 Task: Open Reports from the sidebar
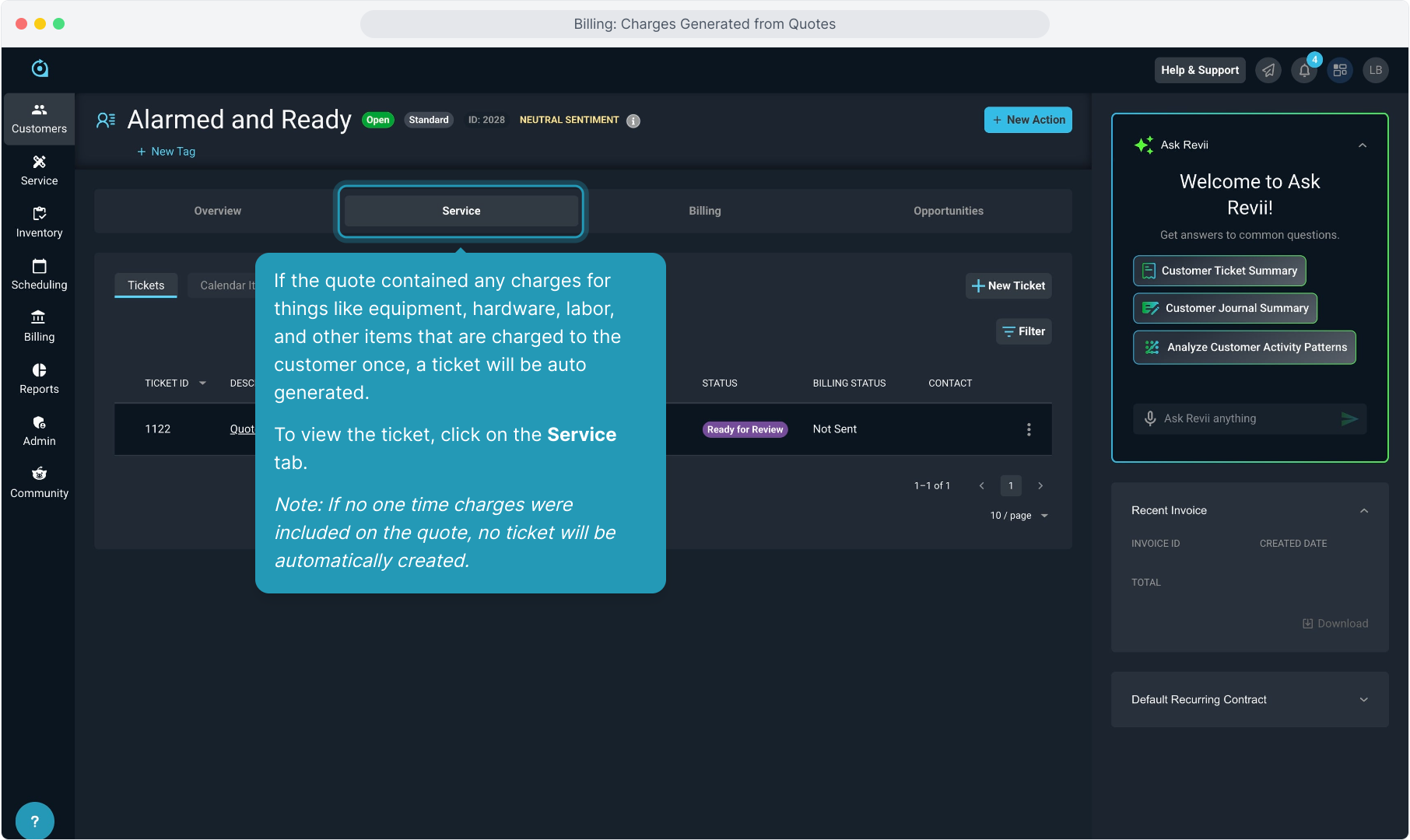pyautogui.click(x=39, y=379)
